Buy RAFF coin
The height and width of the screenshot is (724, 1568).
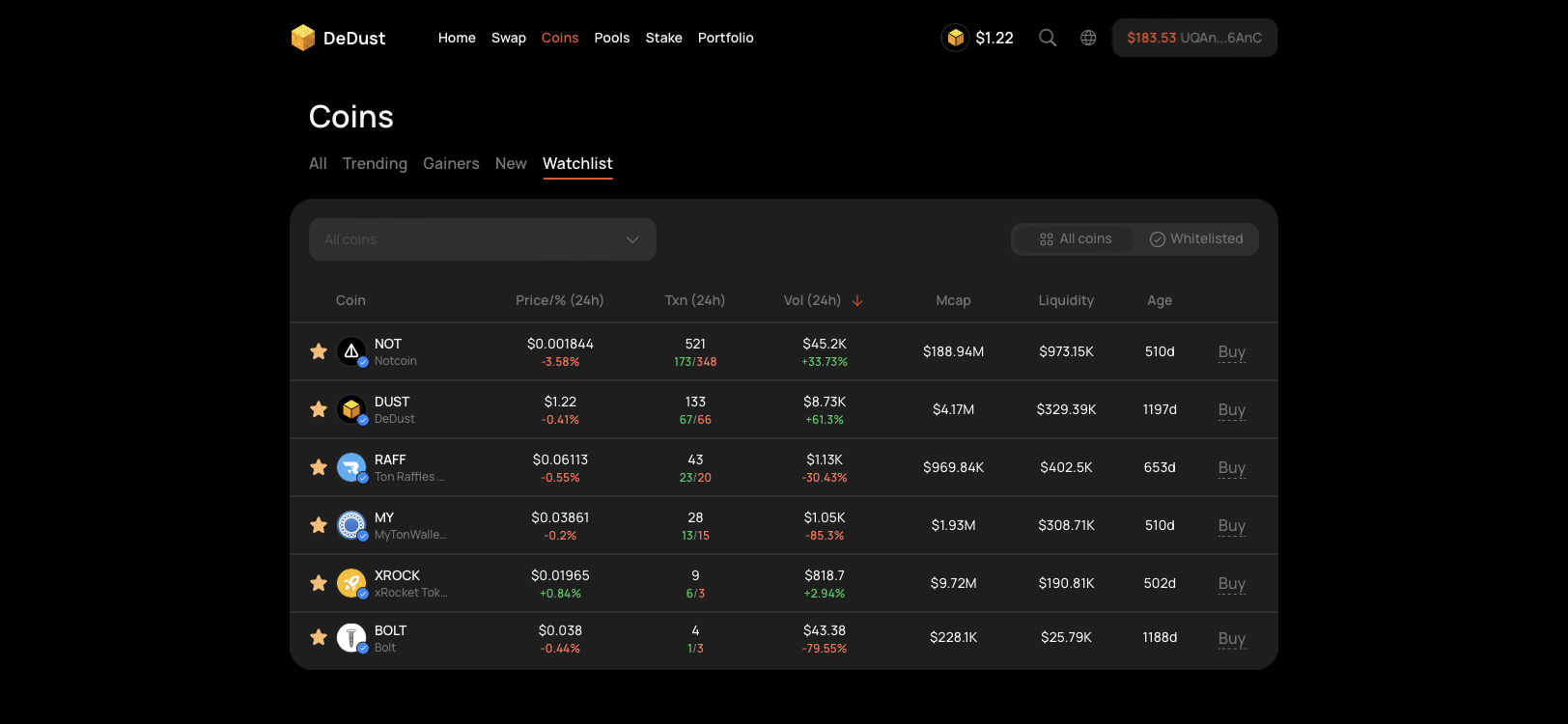(x=1232, y=468)
